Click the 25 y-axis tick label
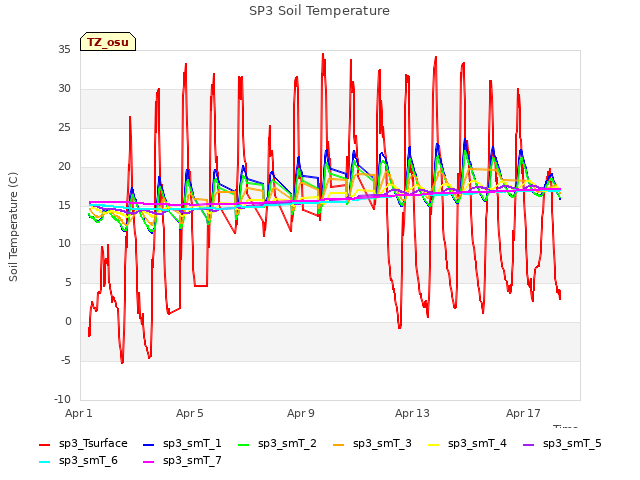 (64, 128)
